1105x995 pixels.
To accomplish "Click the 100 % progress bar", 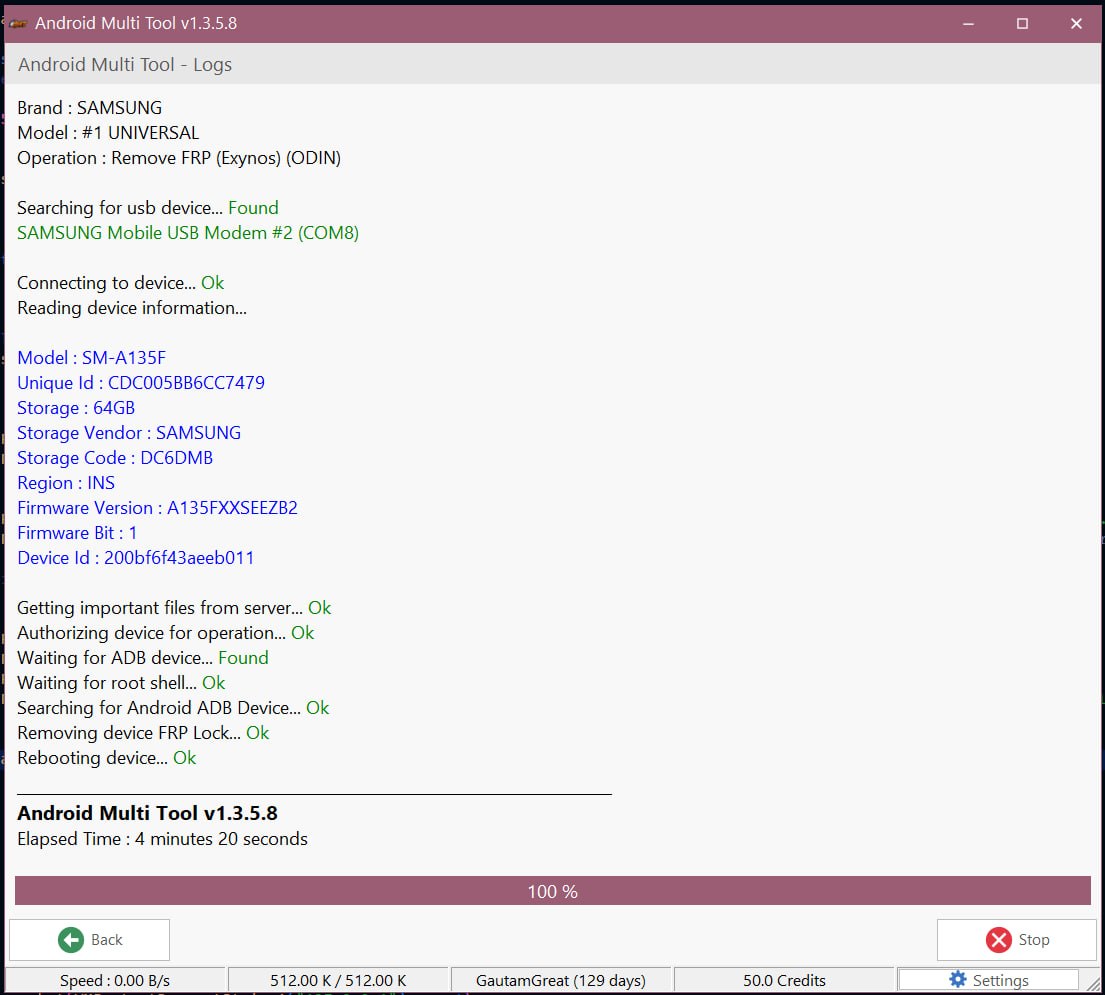I will 552,891.
